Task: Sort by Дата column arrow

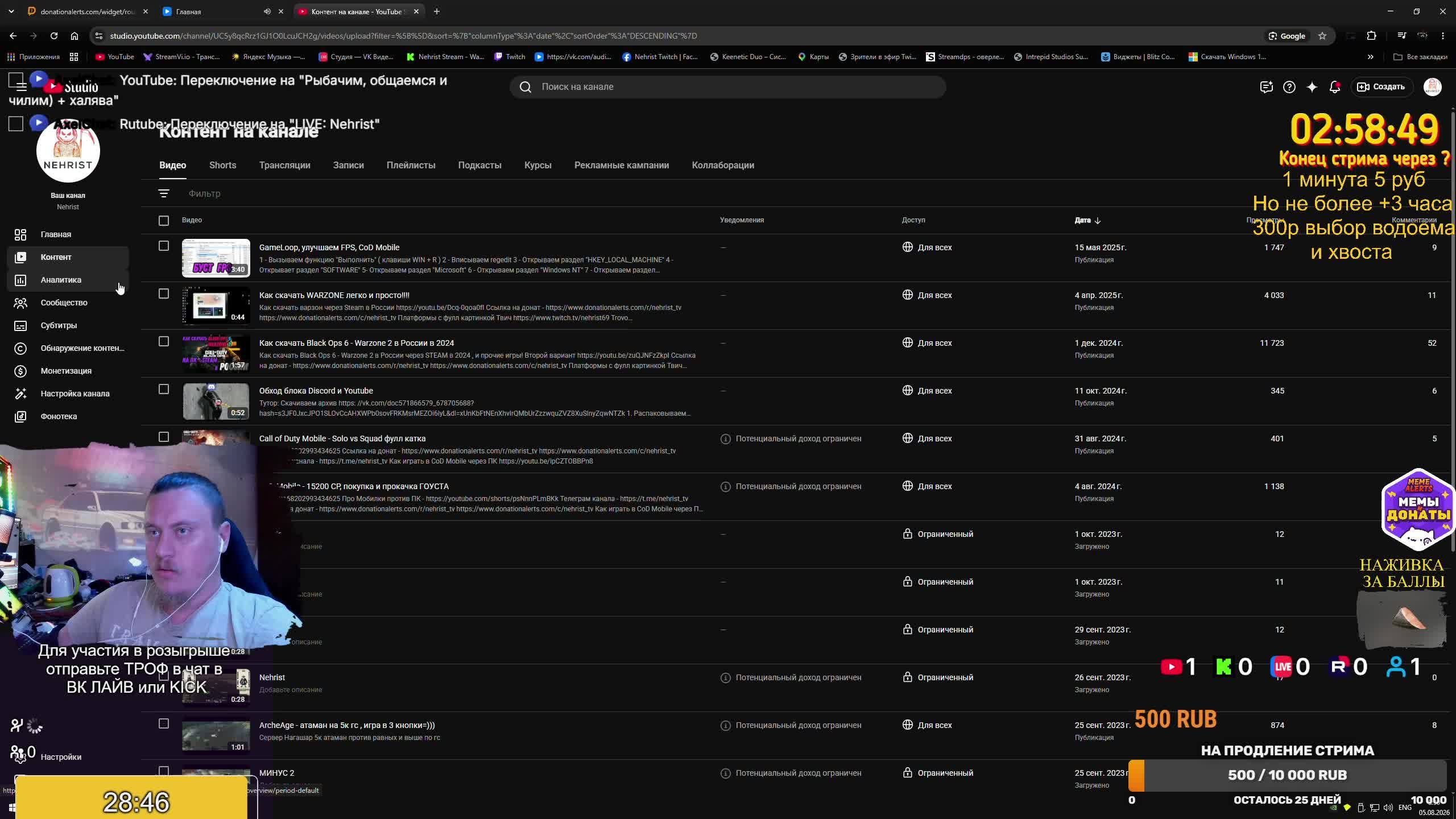Action: [1098, 221]
